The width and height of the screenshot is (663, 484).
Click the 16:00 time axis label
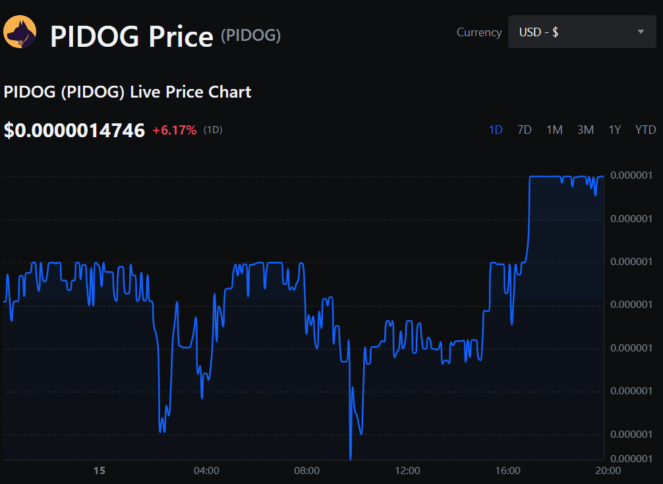508,470
